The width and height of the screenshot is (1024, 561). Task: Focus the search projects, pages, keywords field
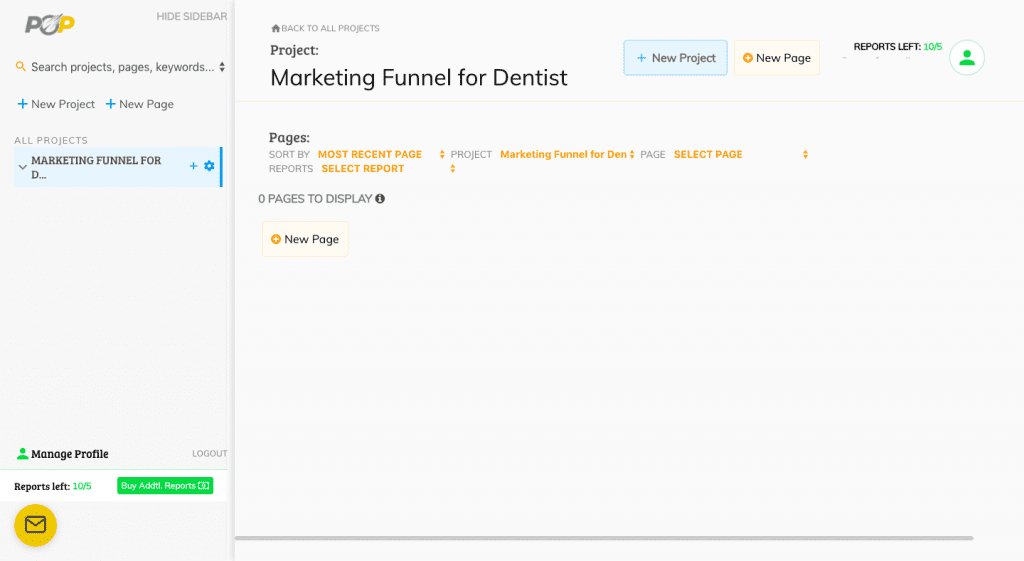122,67
